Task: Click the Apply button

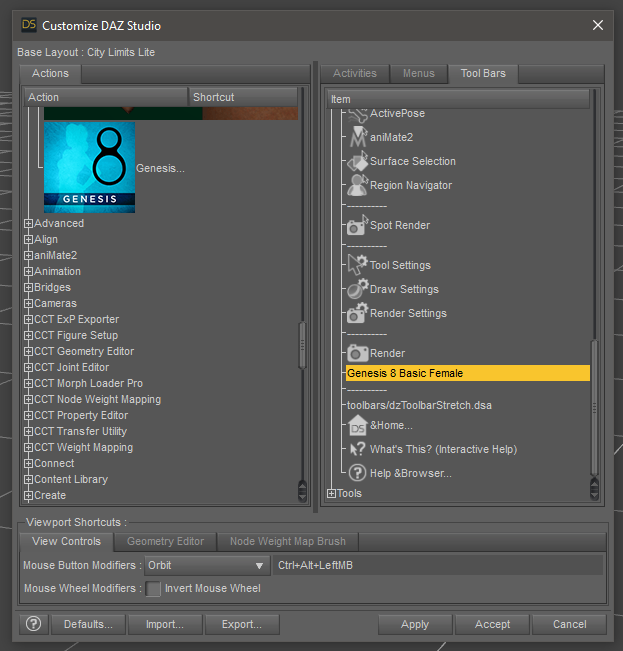Action: point(415,624)
